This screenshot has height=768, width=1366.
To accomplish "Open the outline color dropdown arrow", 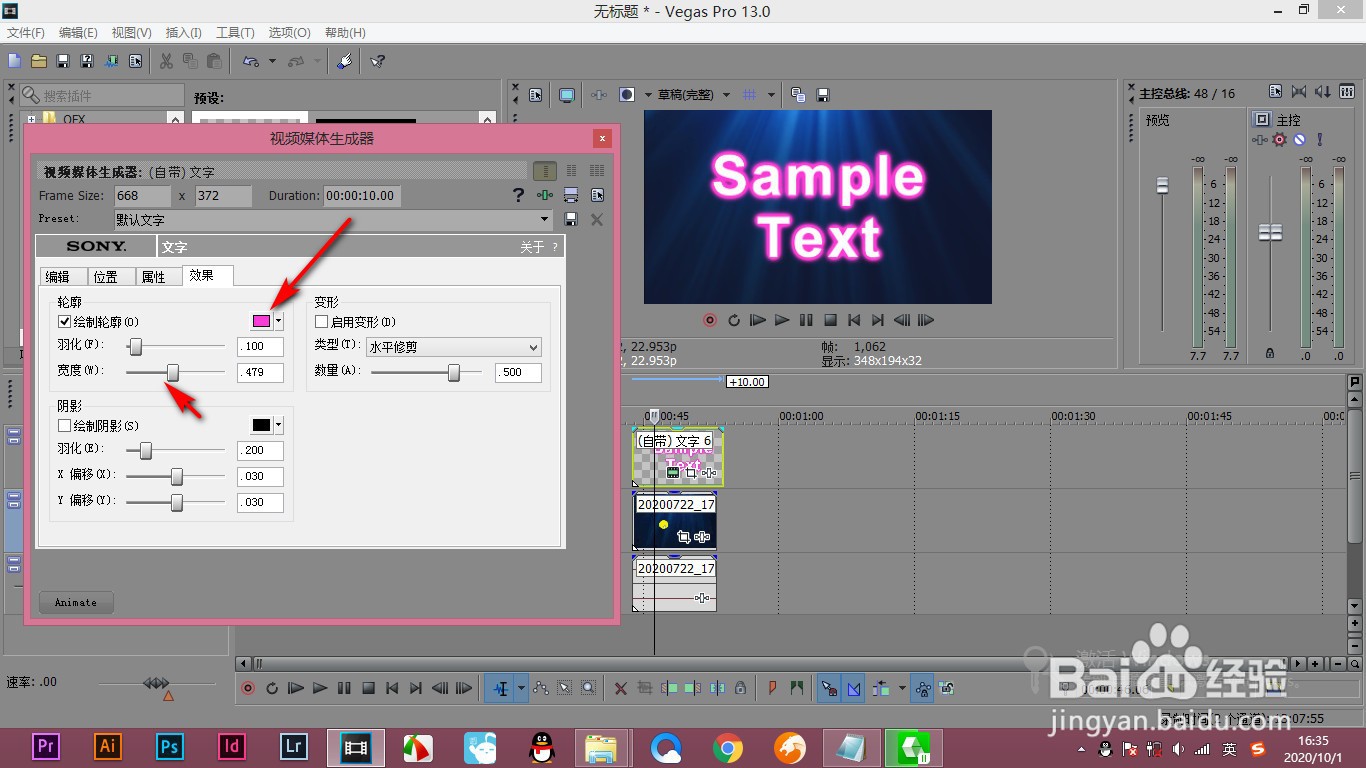I will 279,321.
